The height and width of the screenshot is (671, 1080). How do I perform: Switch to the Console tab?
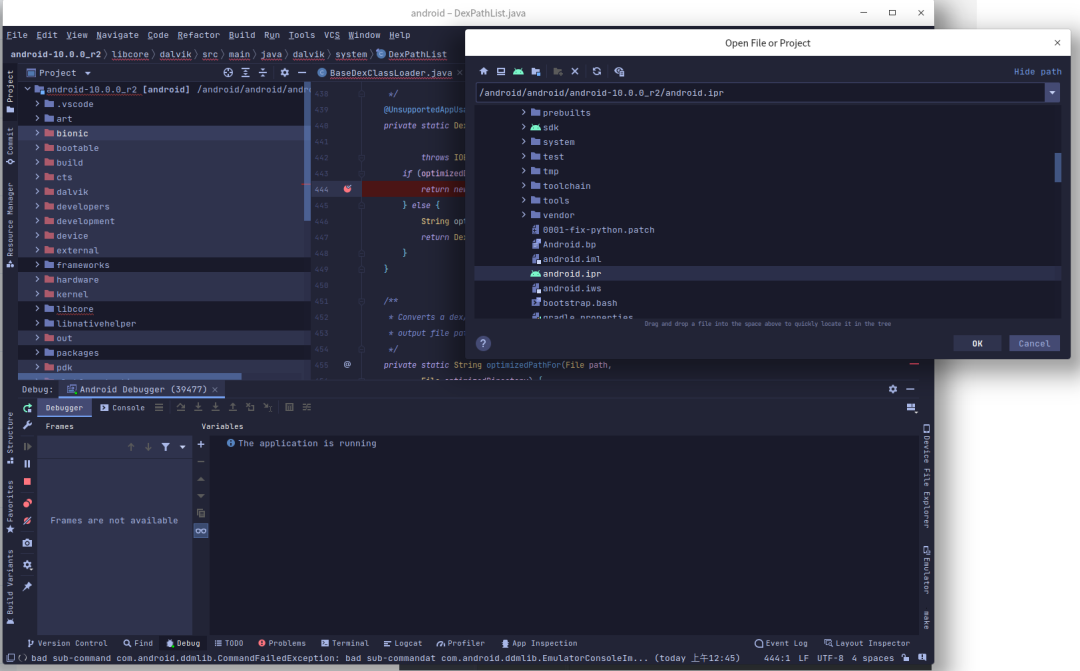pos(123,408)
